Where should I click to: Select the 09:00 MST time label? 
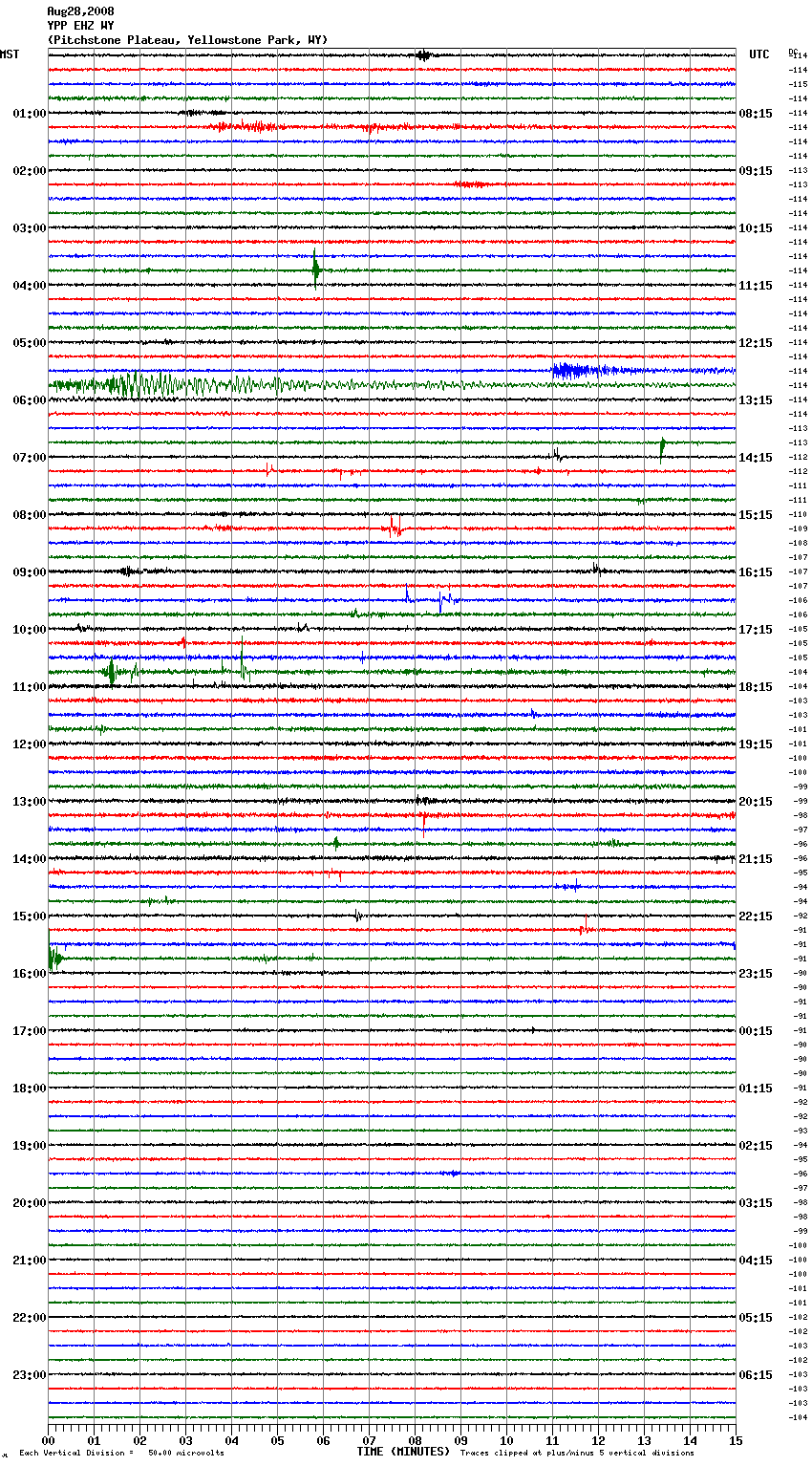pyautogui.click(x=30, y=572)
